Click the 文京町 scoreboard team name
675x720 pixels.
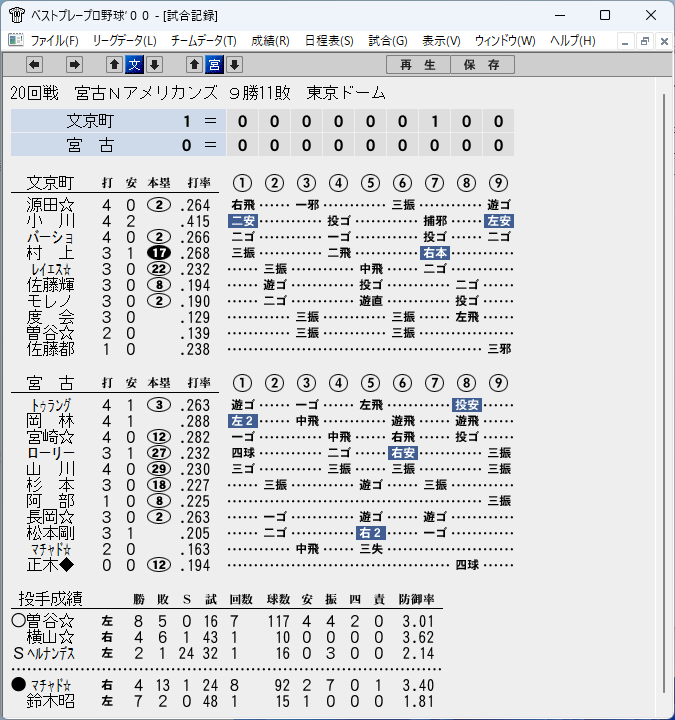coord(90,121)
